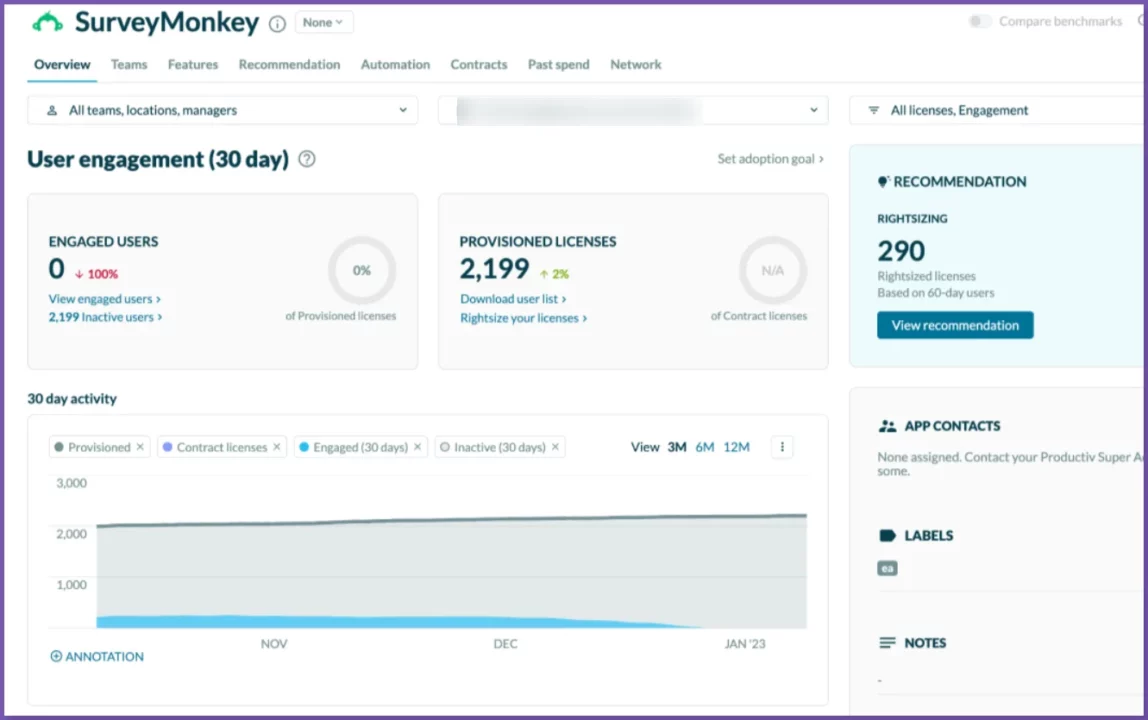Viewport: 1148px width, 720px height.
Task: Click the funnel icon in the All licenses filter
Action: coord(873,110)
